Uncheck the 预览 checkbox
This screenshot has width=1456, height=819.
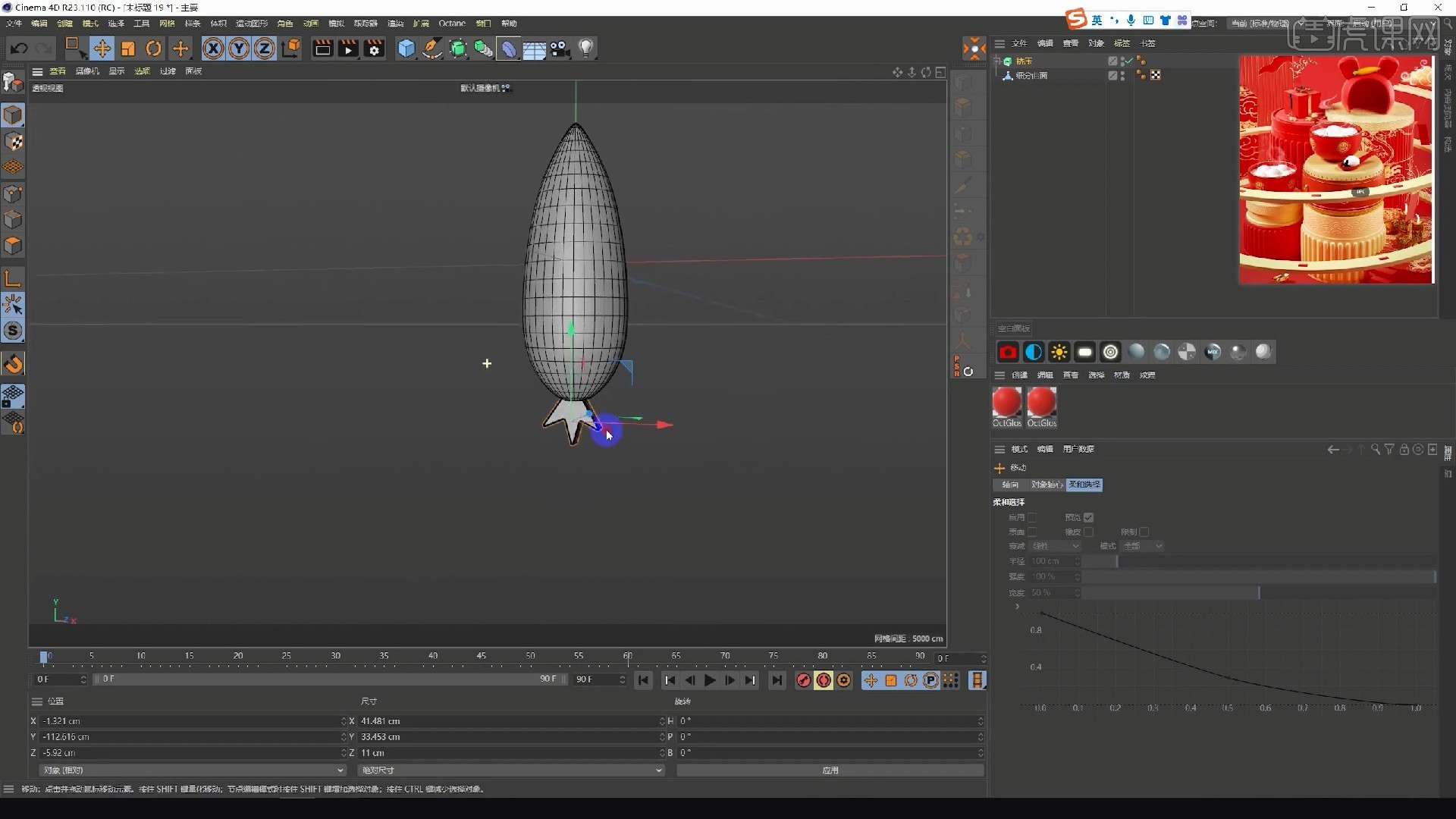(x=1088, y=517)
